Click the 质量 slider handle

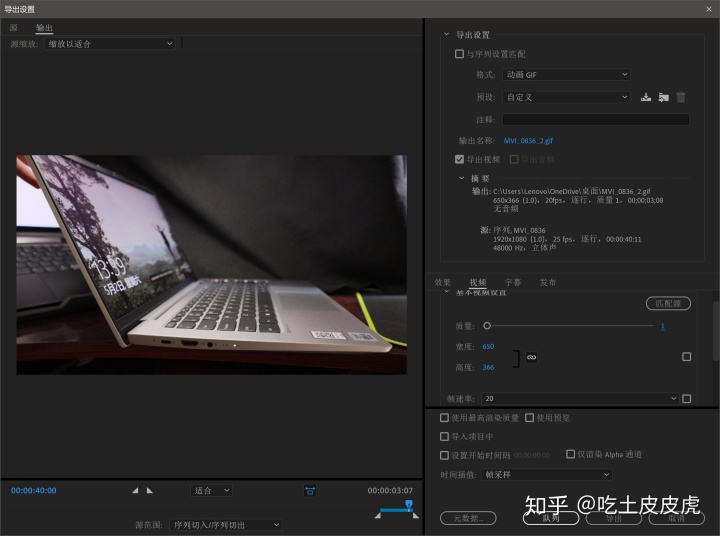(487, 326)
